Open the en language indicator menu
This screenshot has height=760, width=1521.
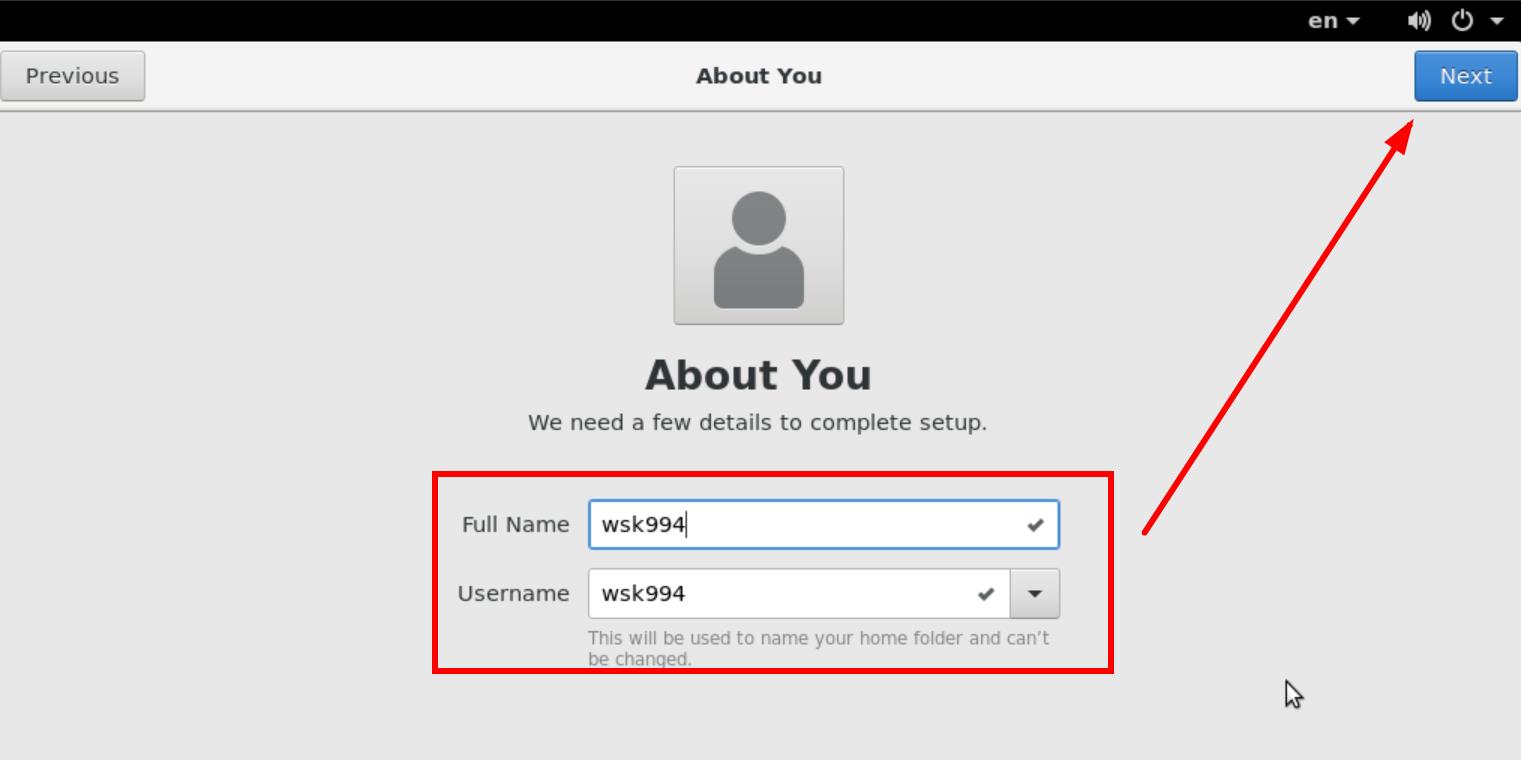(1333, 21)
